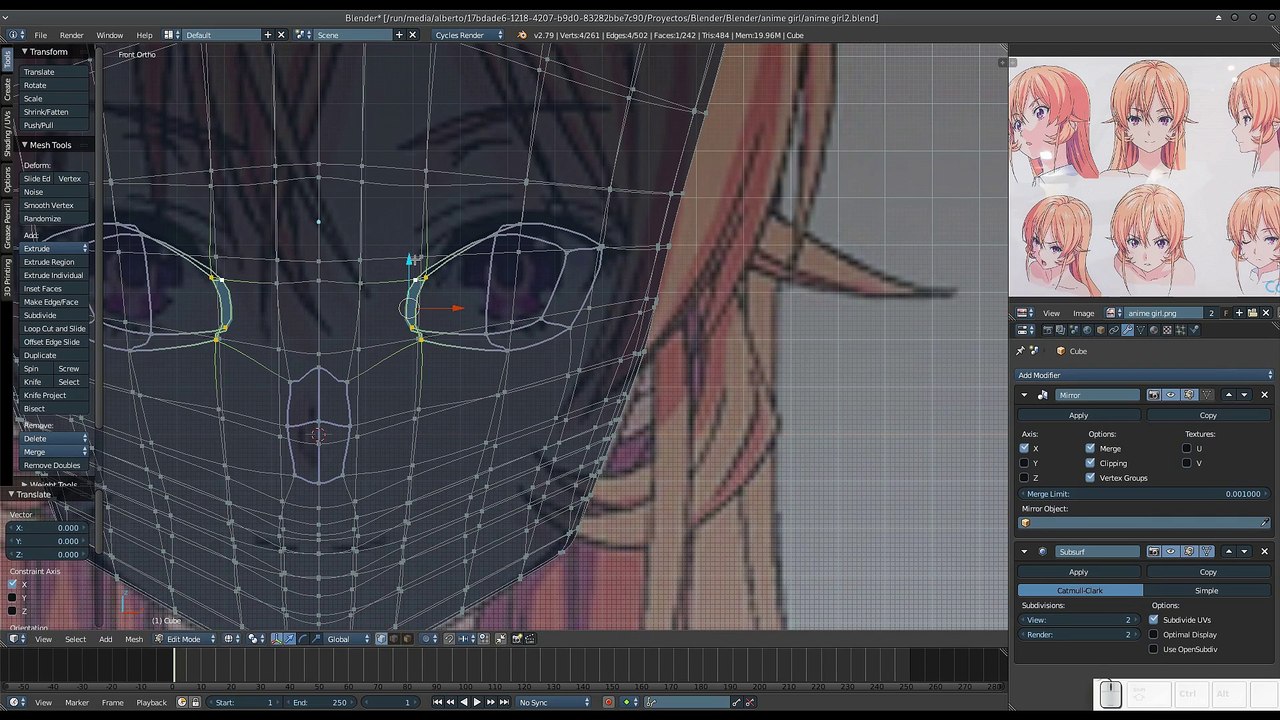Toggle Subsurf modifier viewport visibility eye
Viewport: 1280px width, 720px height.
(x=1171, y=551)
